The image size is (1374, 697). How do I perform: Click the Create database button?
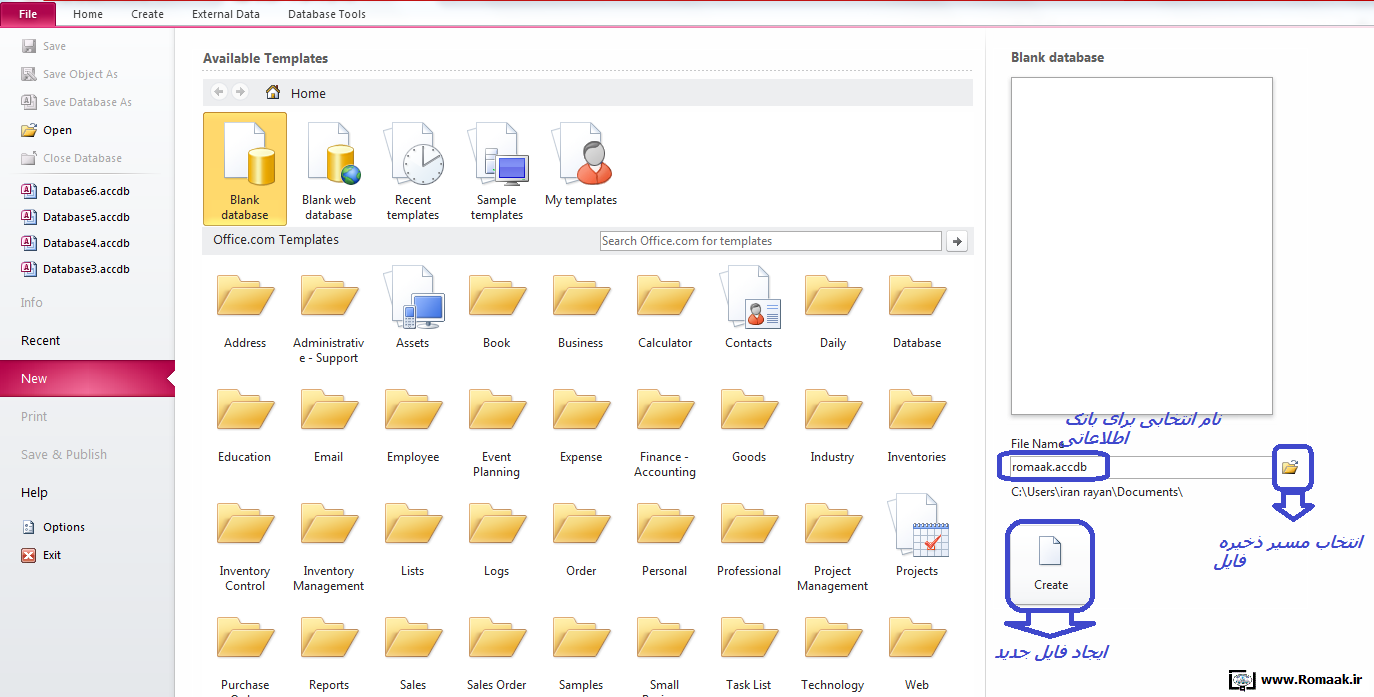click(1051, 565)
